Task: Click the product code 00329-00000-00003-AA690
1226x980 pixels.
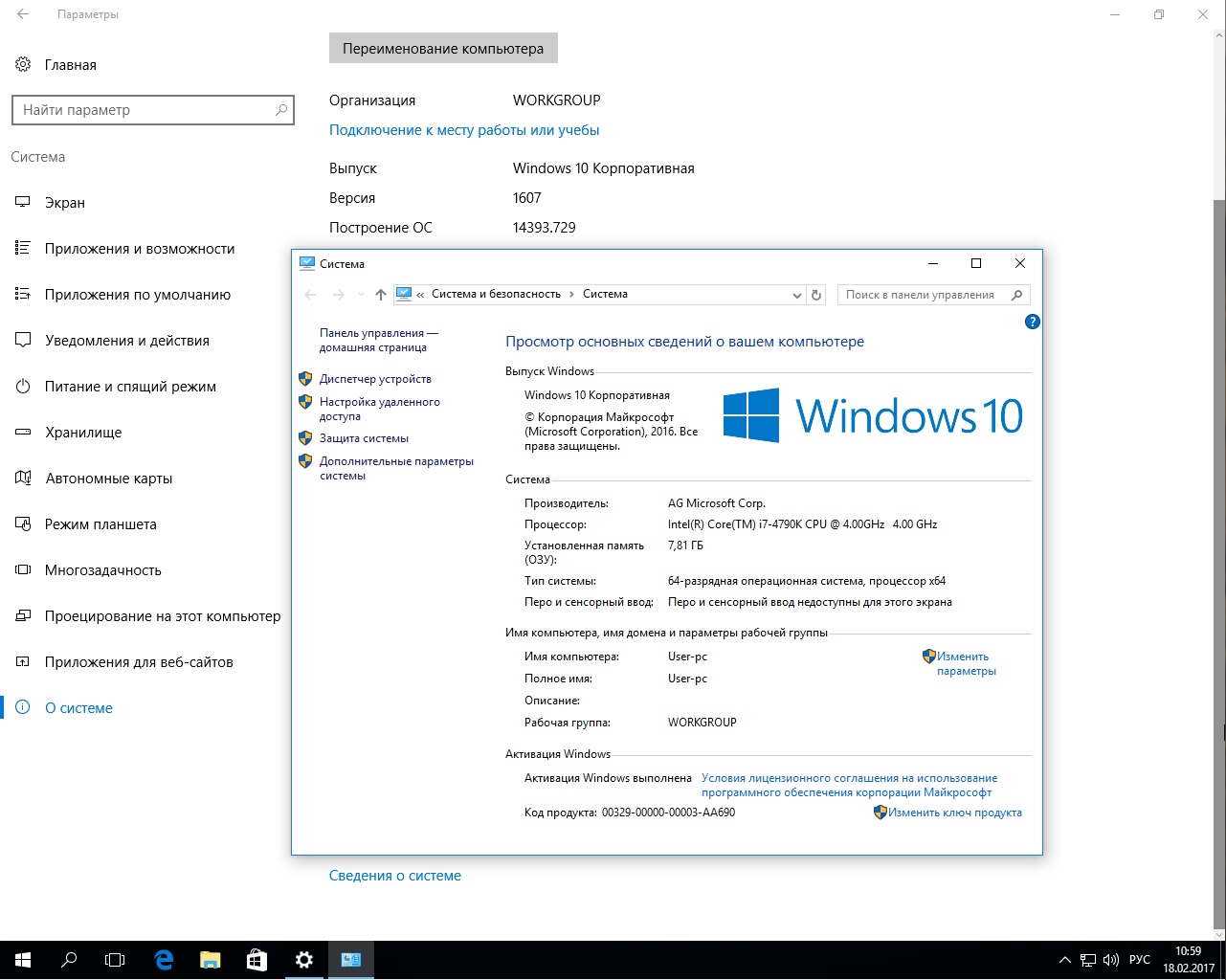Action: click(x=668, y=813)
